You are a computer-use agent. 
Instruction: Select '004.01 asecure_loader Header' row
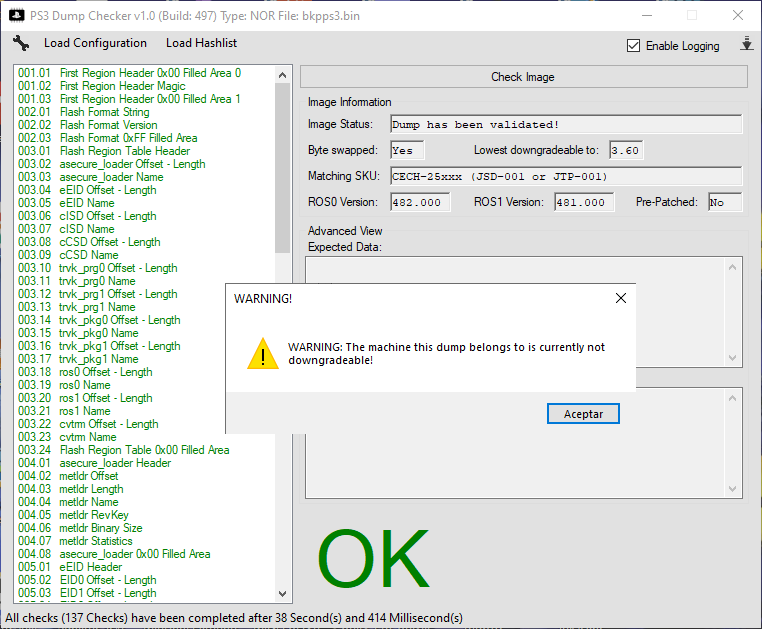(x=94, y=463)
